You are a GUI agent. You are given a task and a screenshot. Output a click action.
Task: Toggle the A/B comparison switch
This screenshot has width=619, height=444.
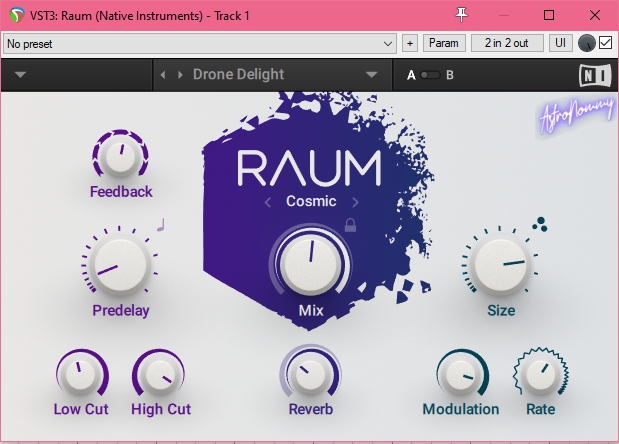click(430, 75)
